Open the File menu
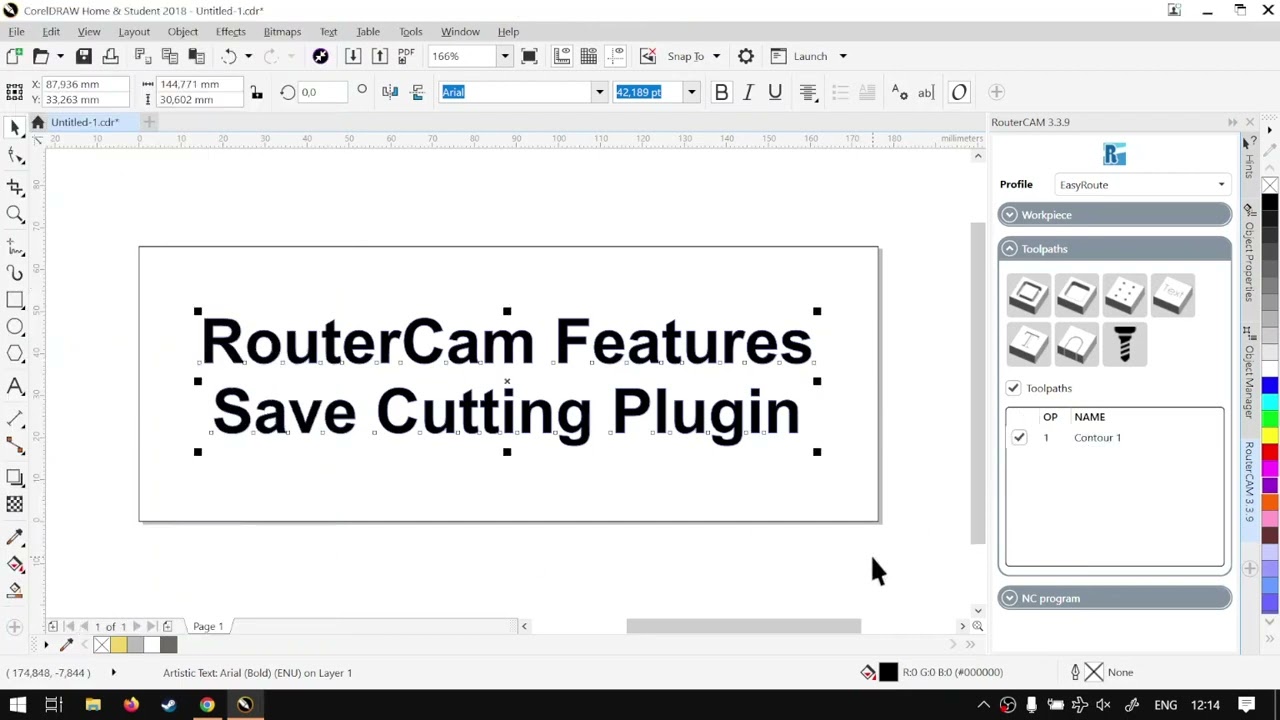 tap(16, 31)
